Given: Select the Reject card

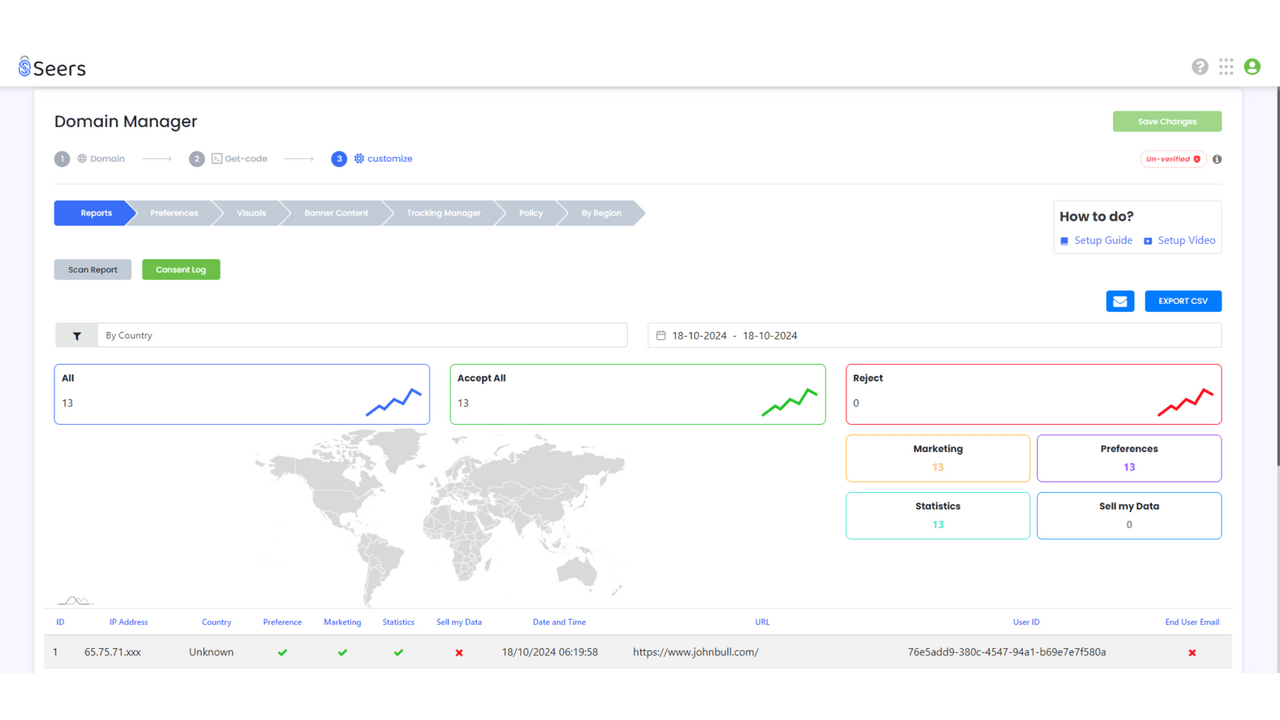Looking at the screenshot, I should (x=1034, y=394).
